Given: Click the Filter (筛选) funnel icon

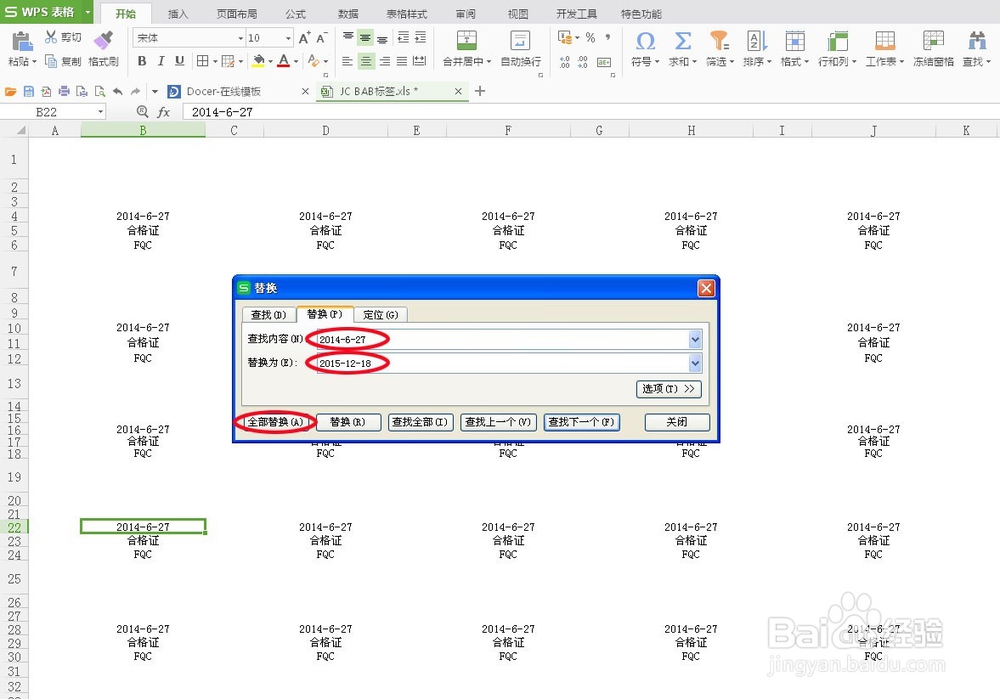Looking at the screenshot, I should point(719,41).
